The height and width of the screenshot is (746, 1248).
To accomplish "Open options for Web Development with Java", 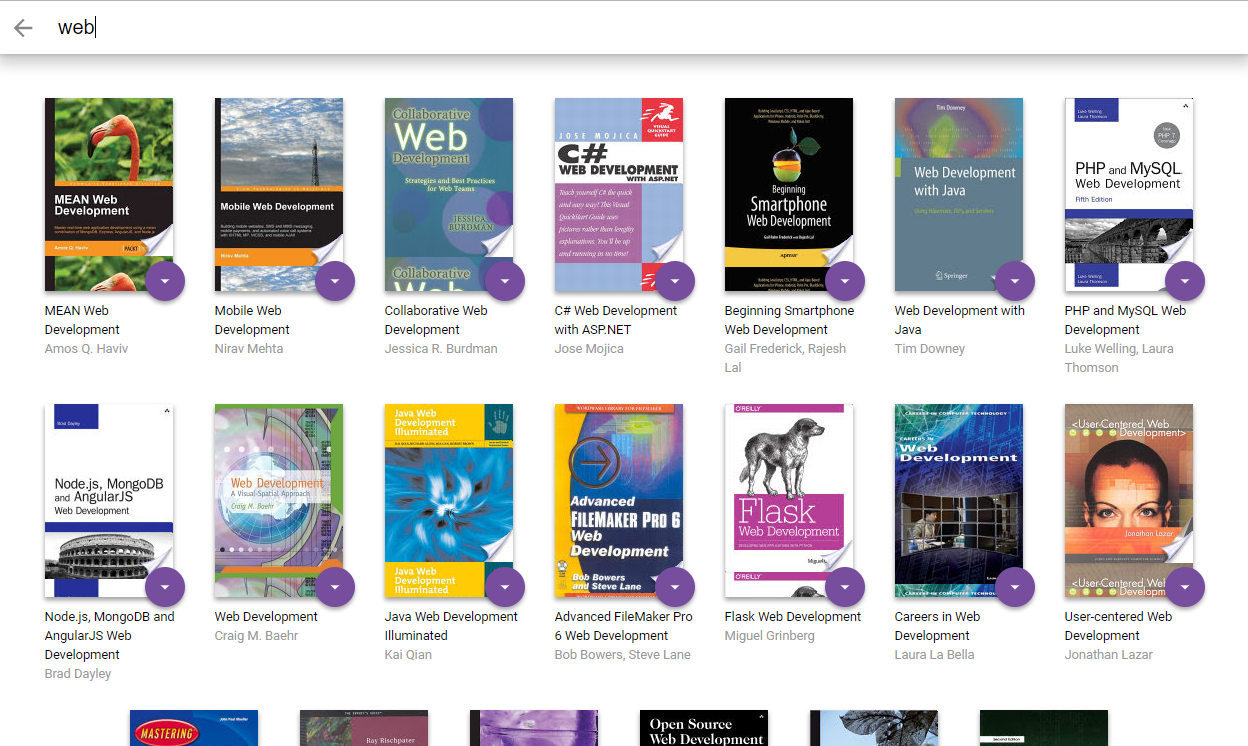I will (x=1015, y=281).
